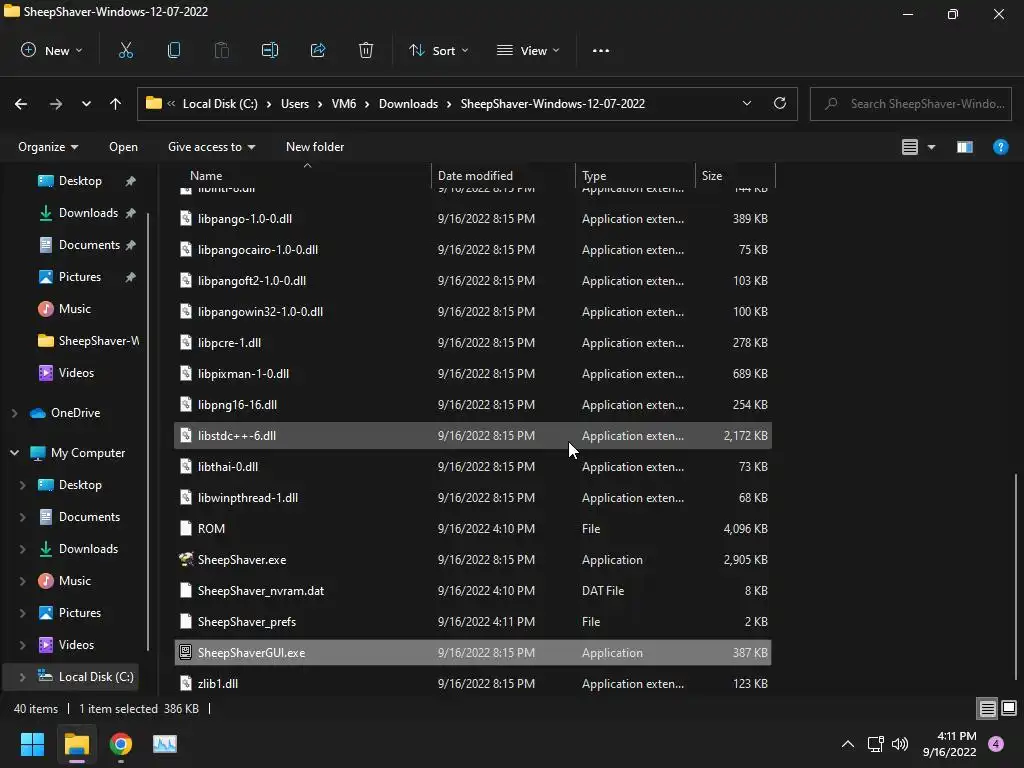Click the file list vertical scrollbar
The height and width of the screenshot is (768, 1024).
pos(1016,575)
